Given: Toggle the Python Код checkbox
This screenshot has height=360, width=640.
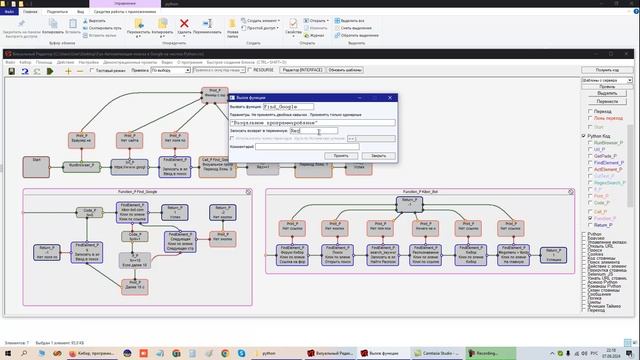Looking at the screenshot, I should pos(584,136).
